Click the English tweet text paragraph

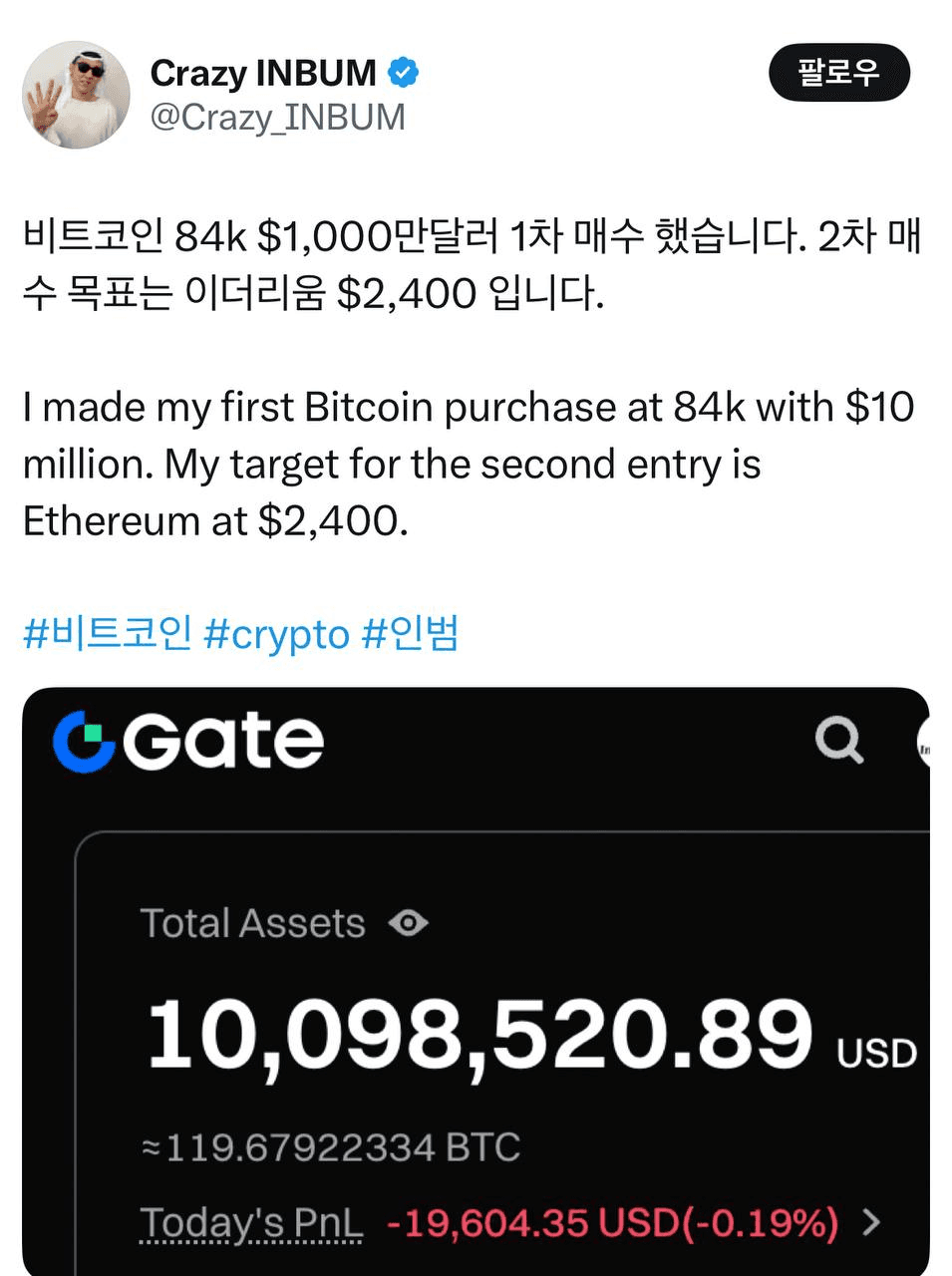click(469, 465)
